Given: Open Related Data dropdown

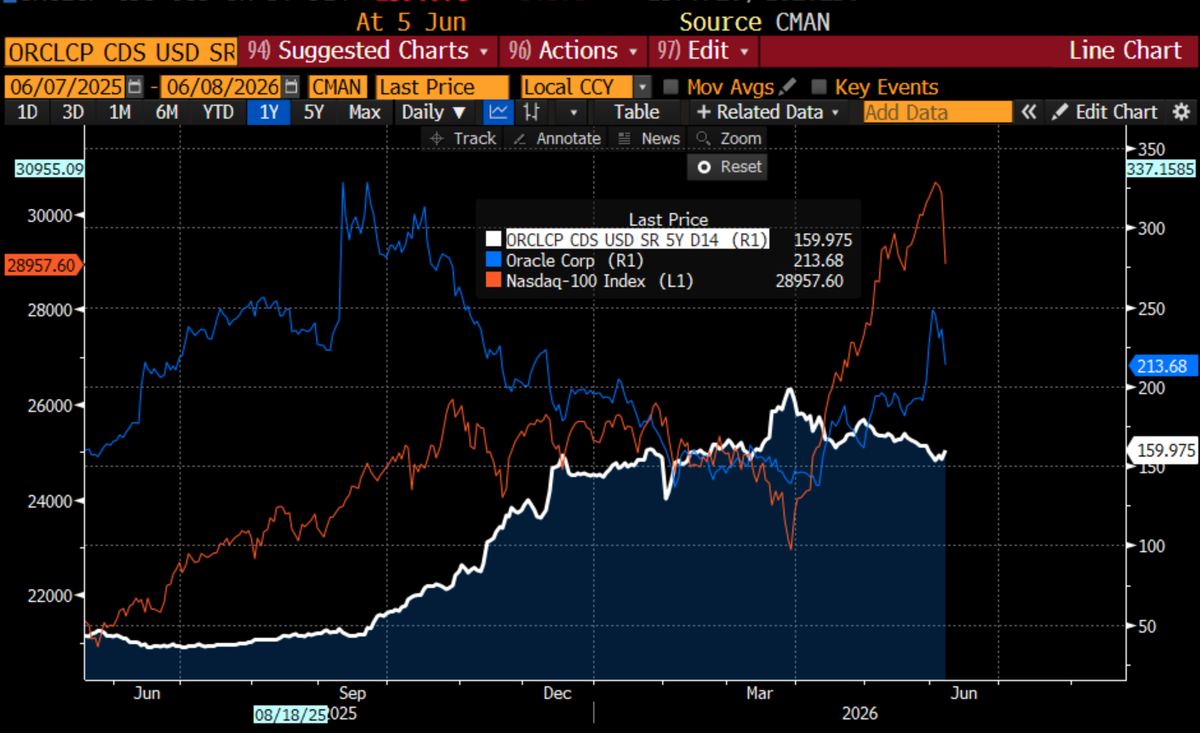Looking at the screenshot, I should (768, 112).
